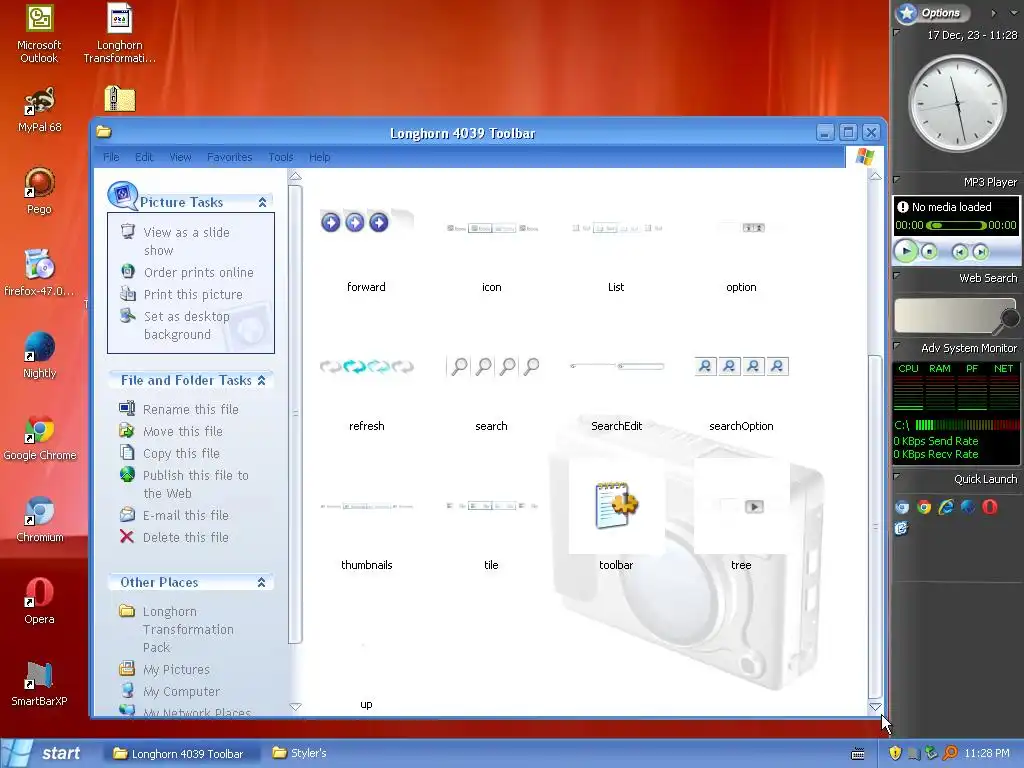Select the searchOption image file
This screenshot has height=768, width=1024.
741,366
